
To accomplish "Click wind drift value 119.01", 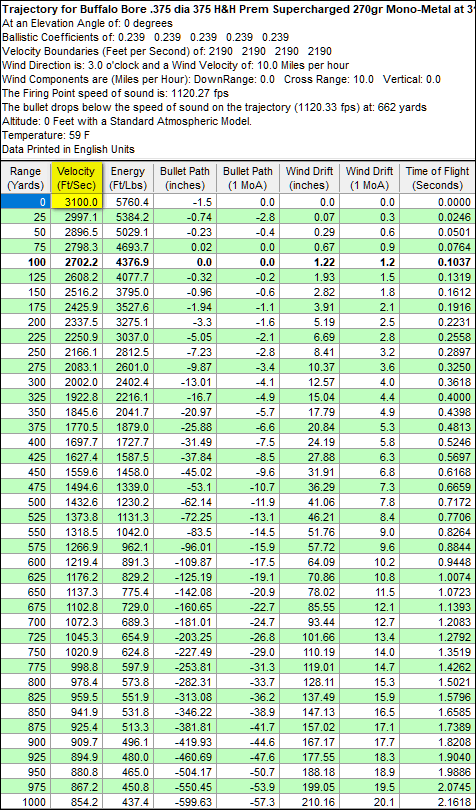I will 311,666.
